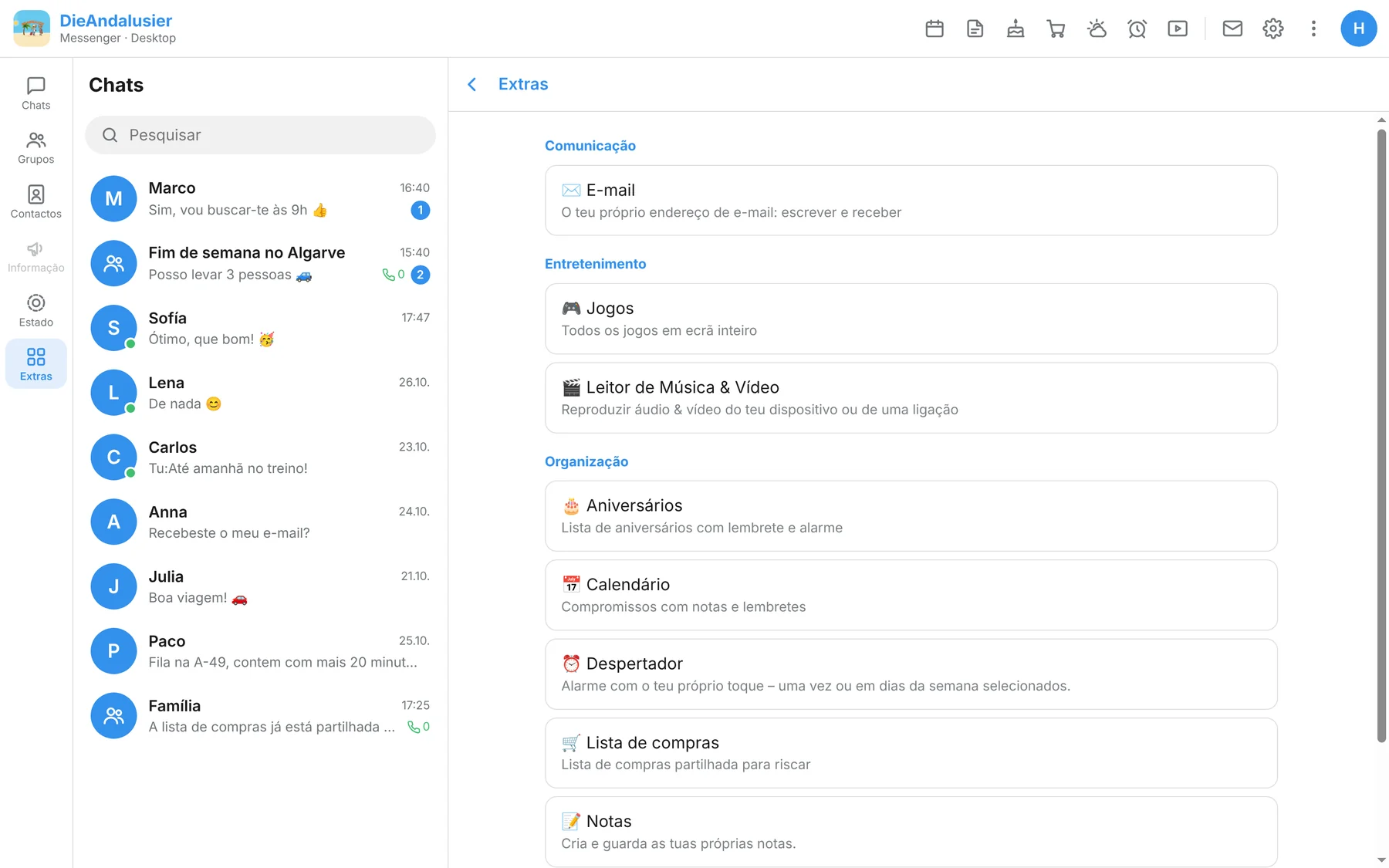The width and height of the screenshot is (1389, 868).
Task: Open the birthday cake icon in toolbar
Action: click(1016, 29)
